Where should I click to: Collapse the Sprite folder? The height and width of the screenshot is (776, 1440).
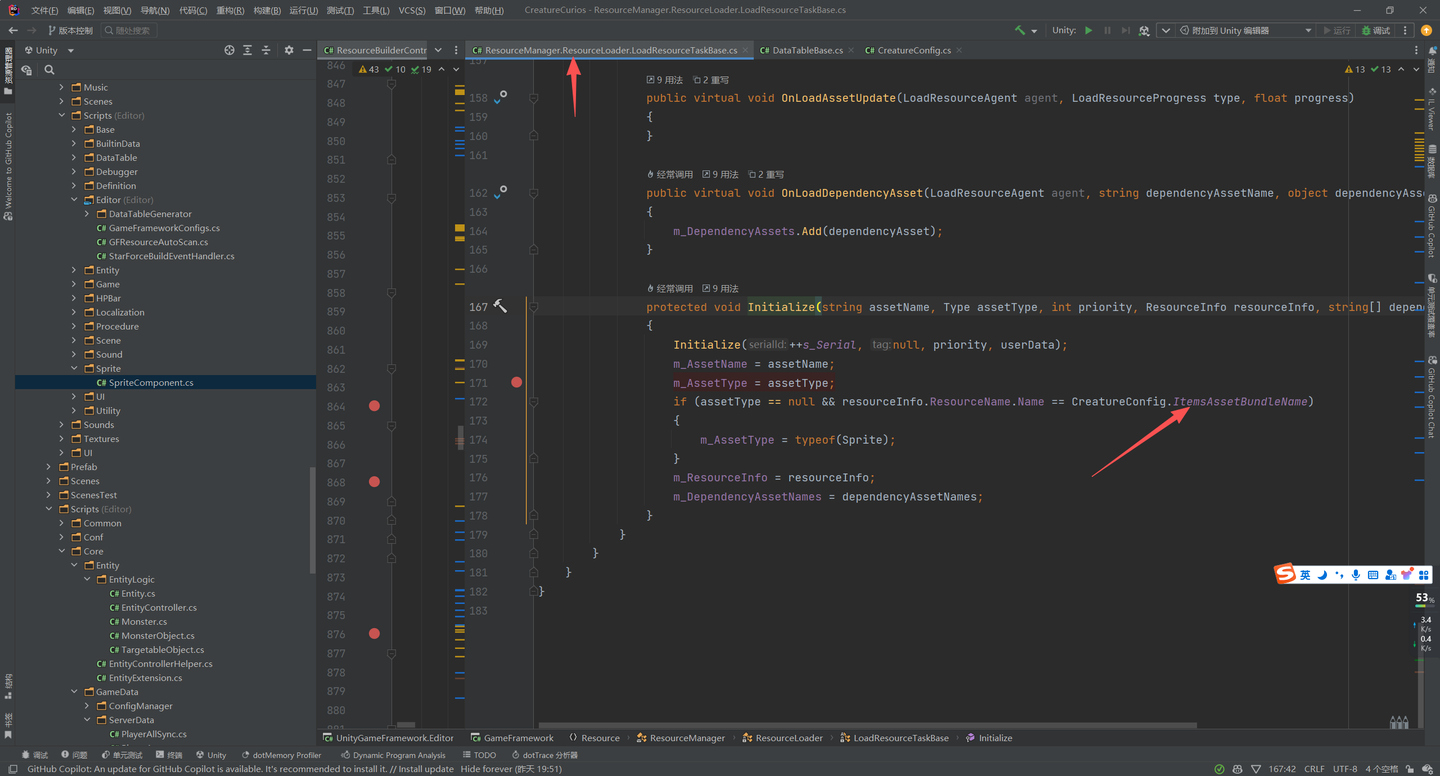click(74, 369)
